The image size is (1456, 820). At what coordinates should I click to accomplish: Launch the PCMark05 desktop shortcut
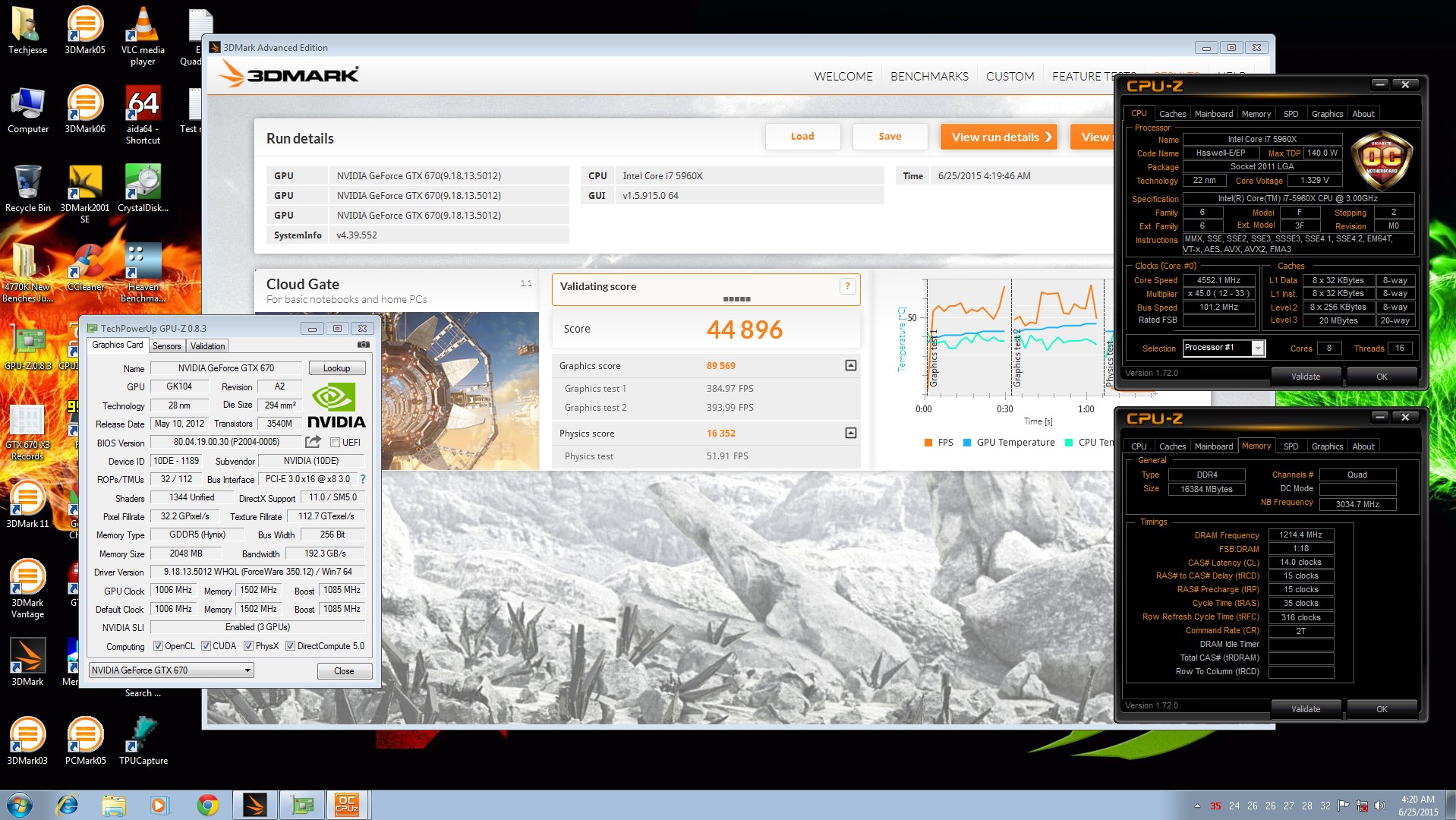85,742
